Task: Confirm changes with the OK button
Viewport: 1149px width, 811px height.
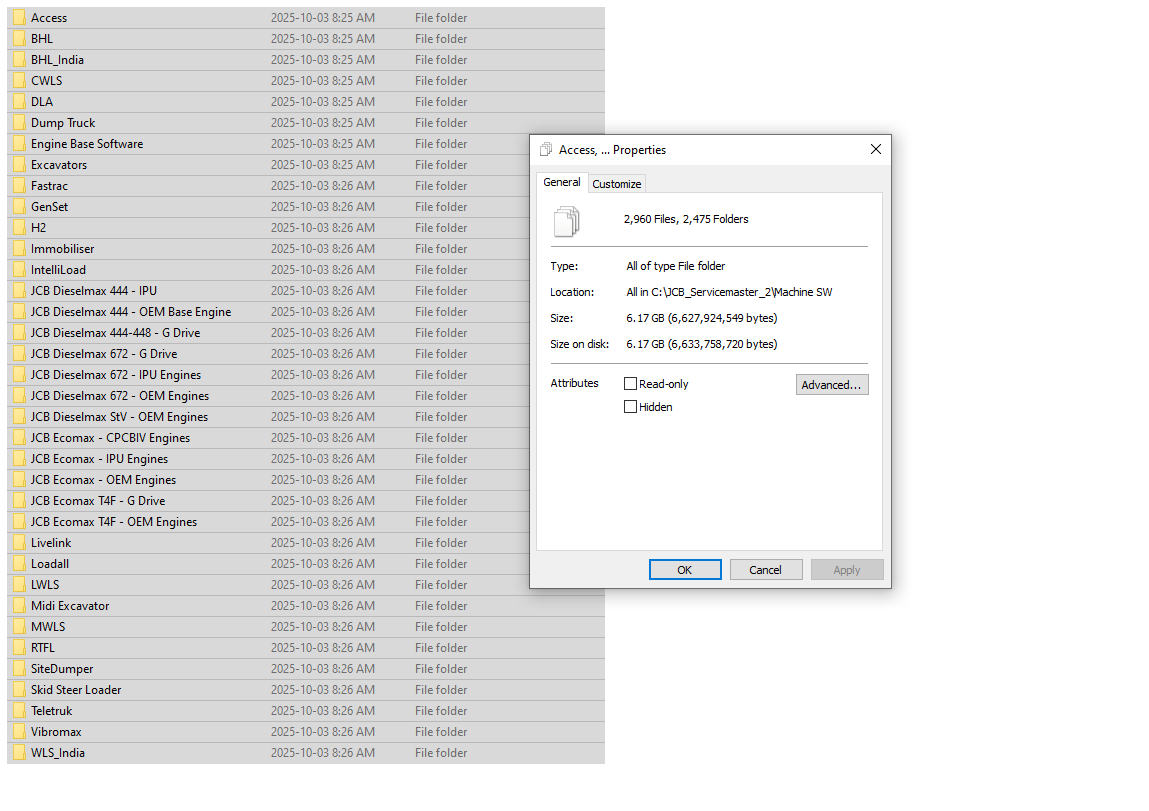Action: pyautogui.click(x=685, y=569)
